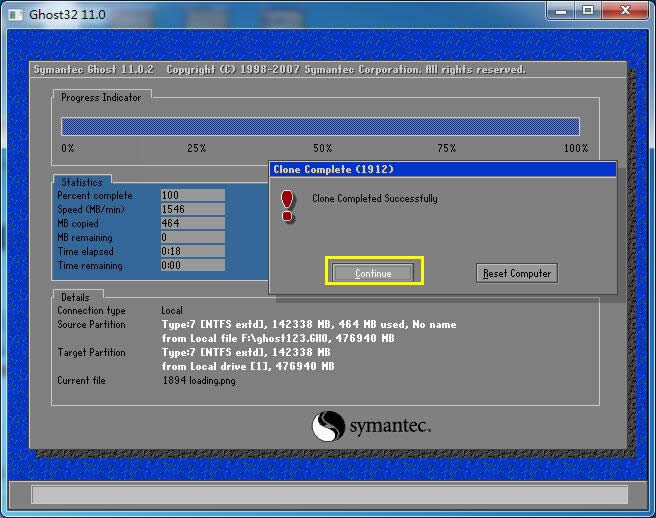Select the Time elapsed value field
The height and width of the screenshot is (518, 656).
[x=192, y=252]
